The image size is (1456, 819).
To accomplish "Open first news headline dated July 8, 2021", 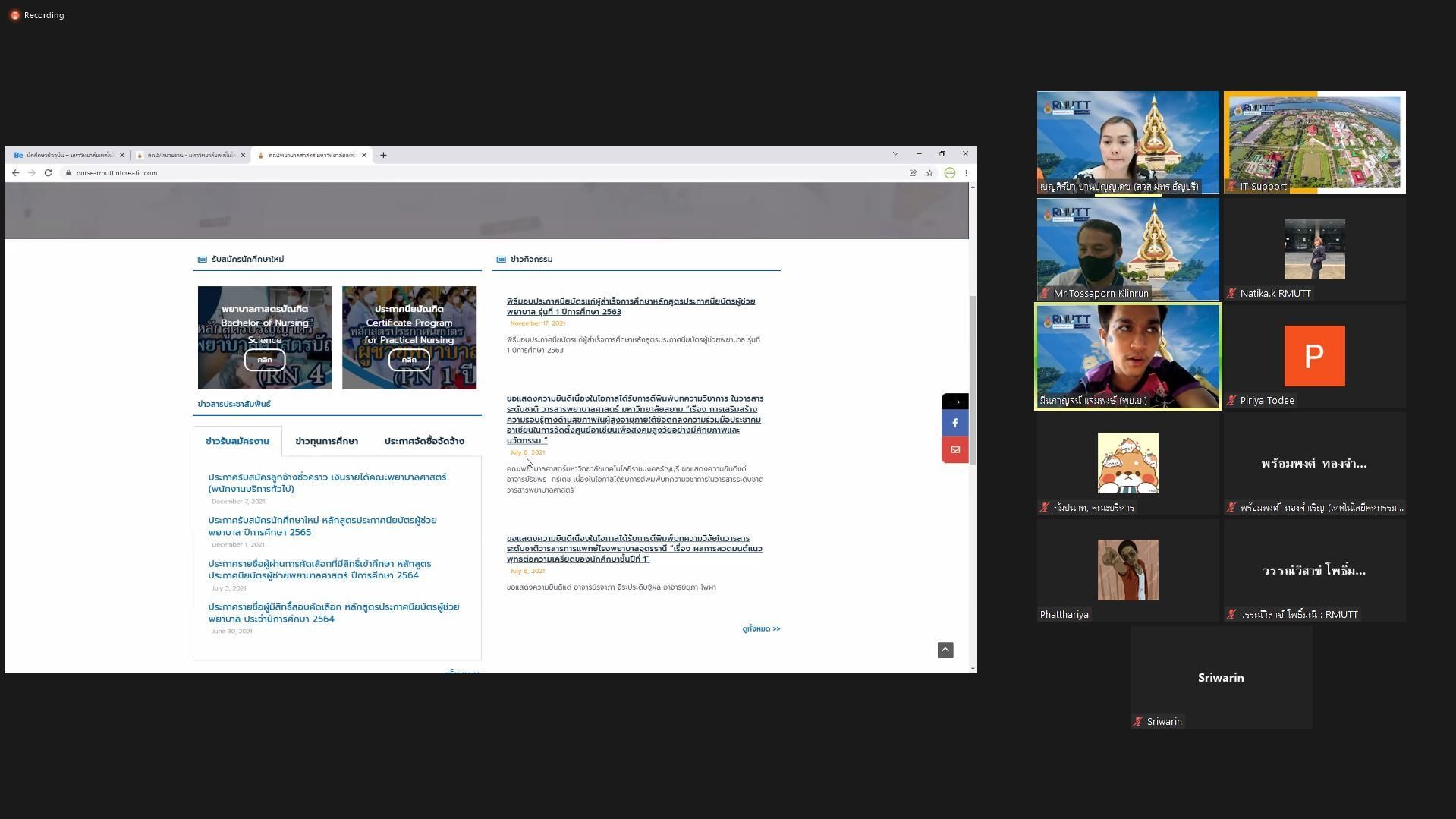I will [635, 420].
